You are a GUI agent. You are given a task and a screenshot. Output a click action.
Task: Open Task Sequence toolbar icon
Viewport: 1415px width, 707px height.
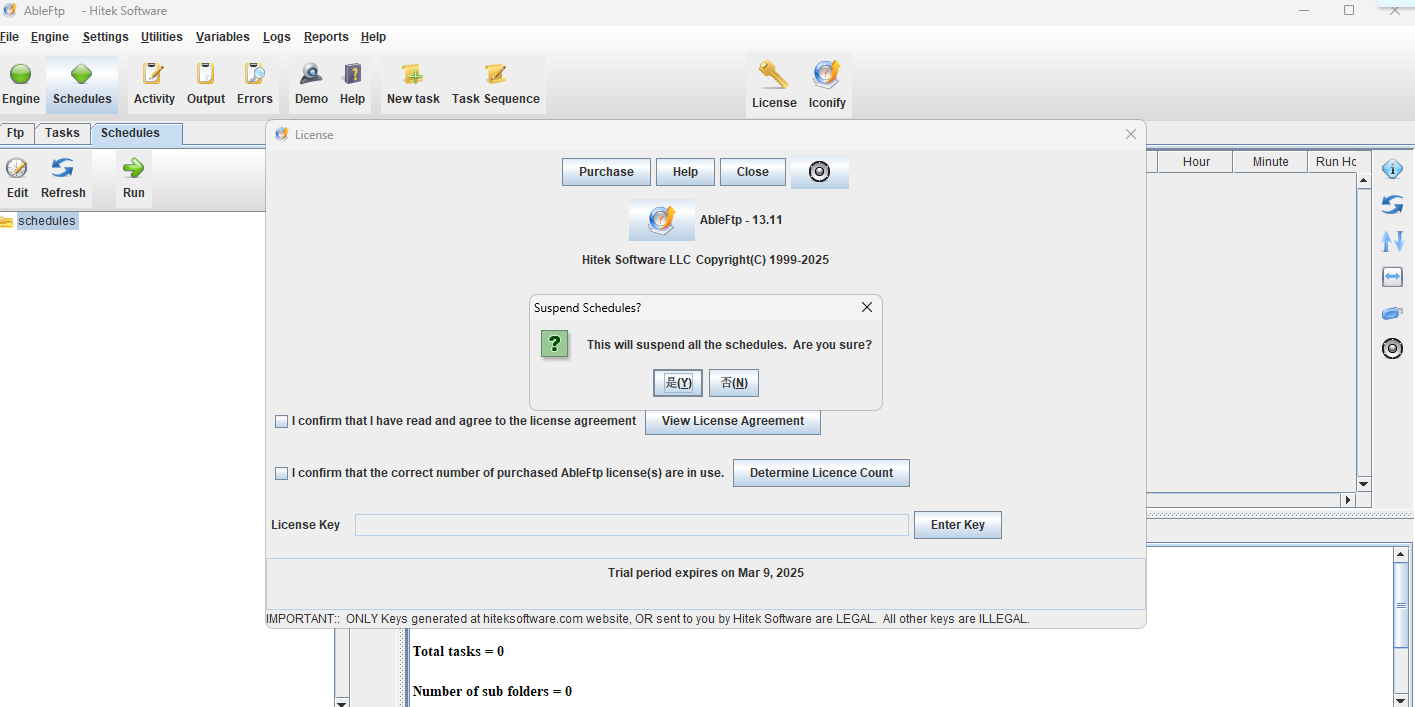pos(495,74)
